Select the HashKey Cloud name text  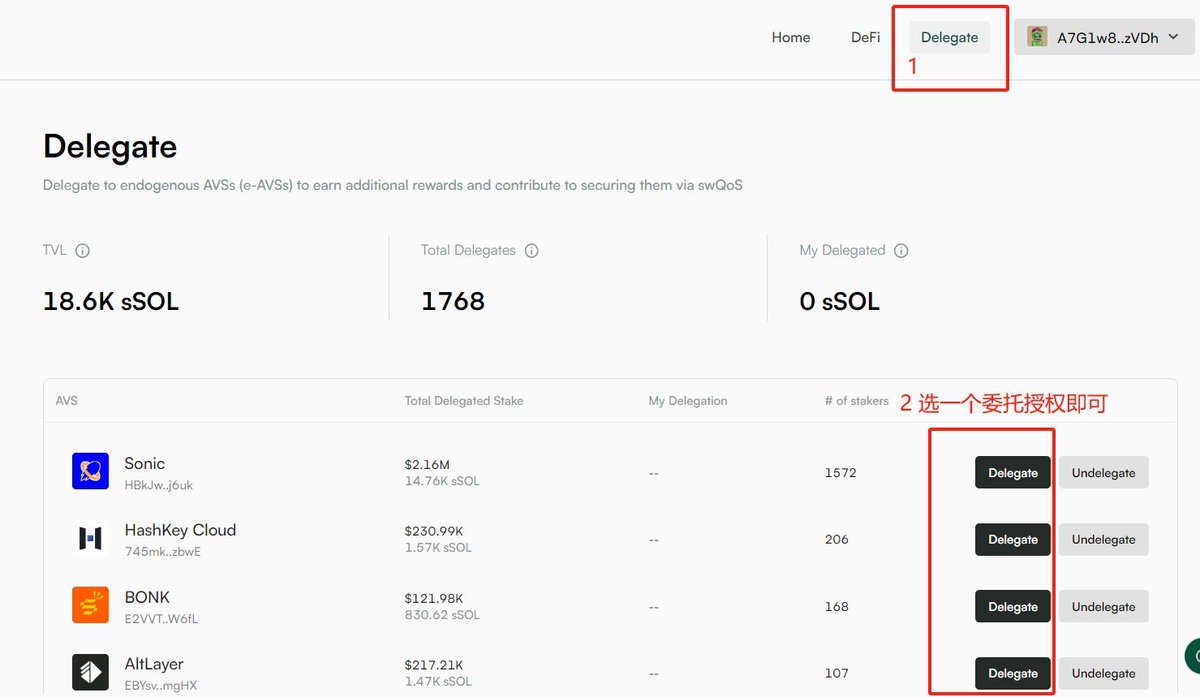click(x=180, y=530)
